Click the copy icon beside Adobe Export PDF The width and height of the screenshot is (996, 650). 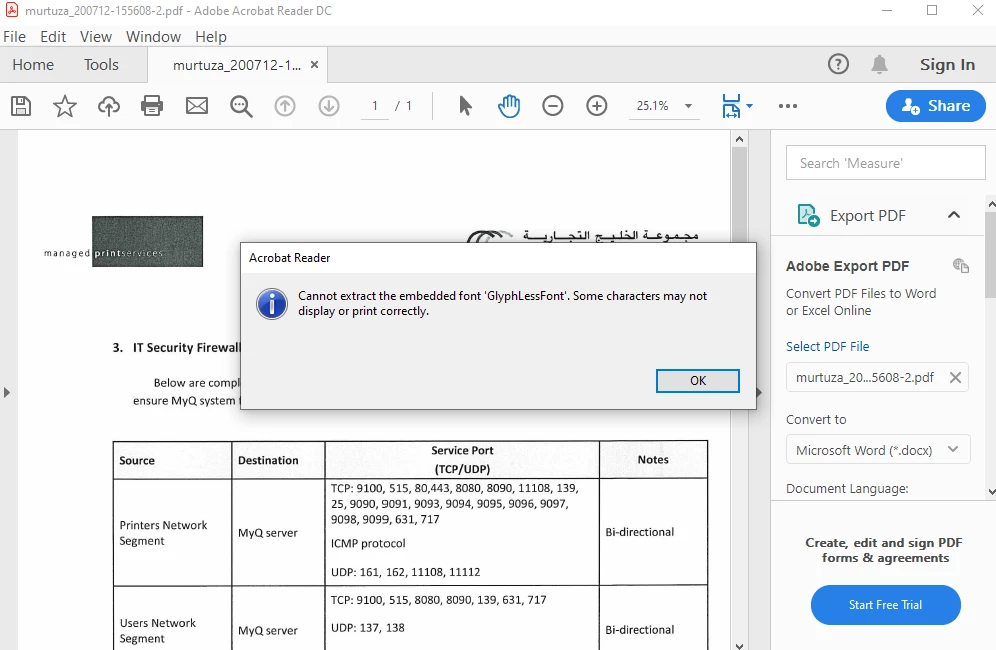click(961, 266)
